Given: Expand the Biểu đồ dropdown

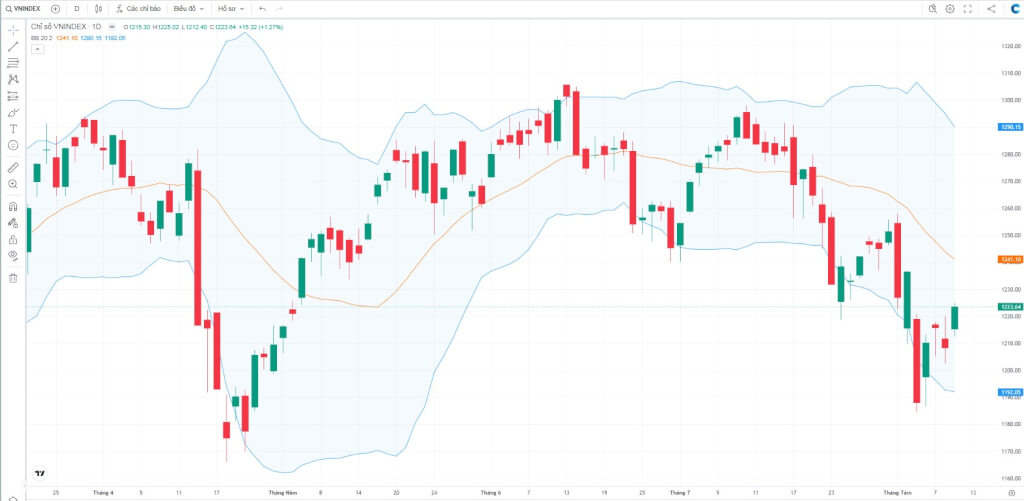Looking at the screenshot, I should 189,8.
